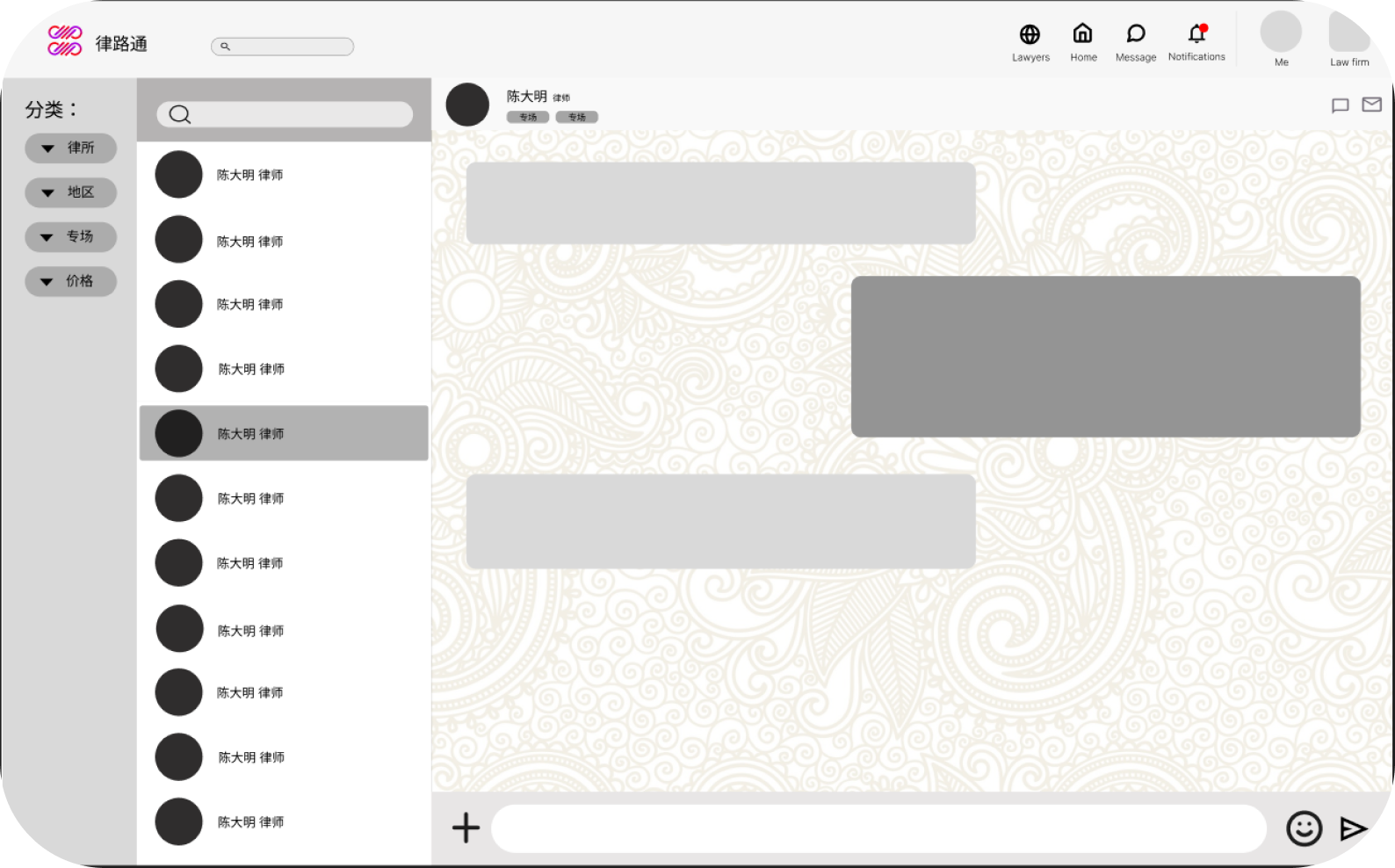Screen dimensions: 1395x868
Task: Open the Lawyers globe icon
Action: click(1030, 35)
